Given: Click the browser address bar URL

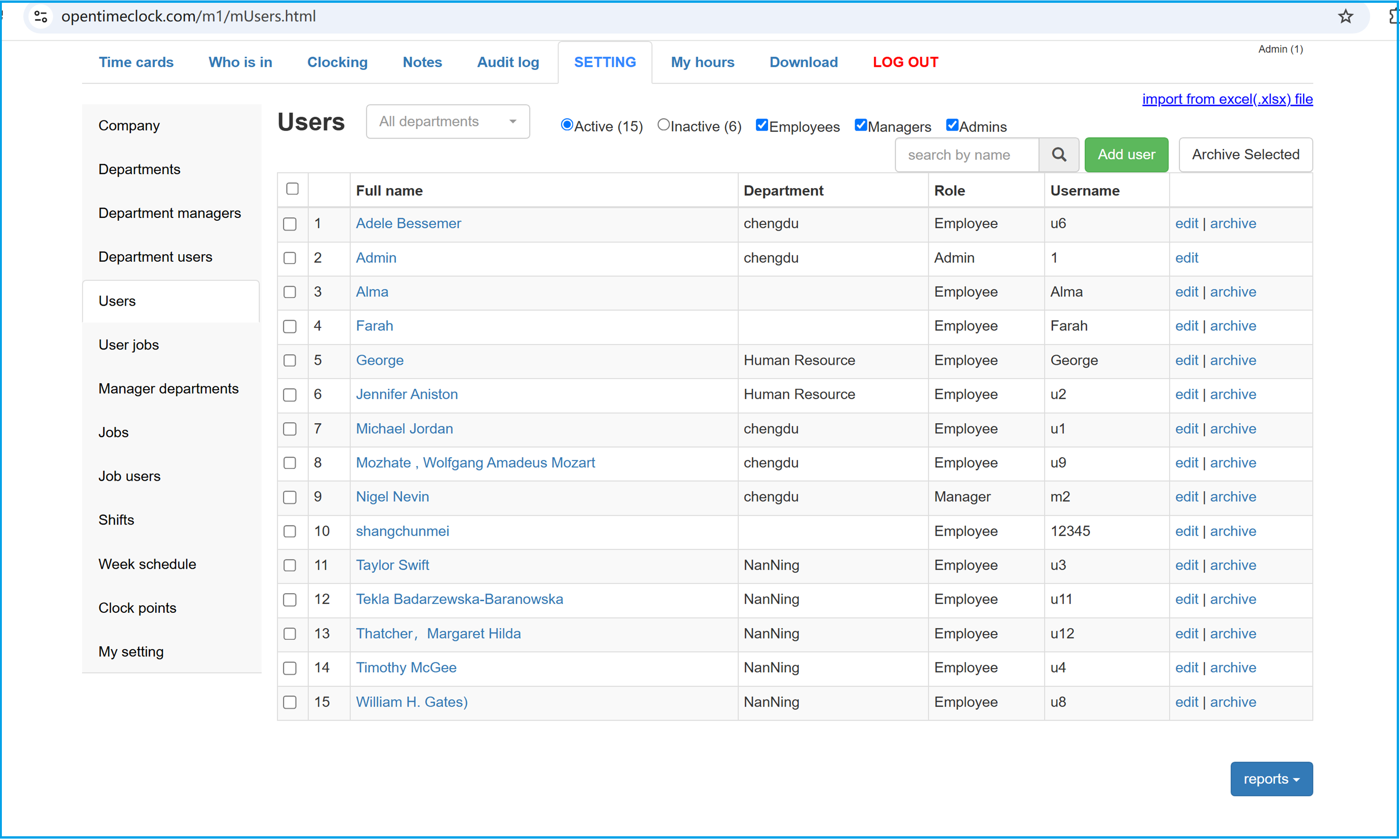Looking at the screenshot, I should (189, 16).
